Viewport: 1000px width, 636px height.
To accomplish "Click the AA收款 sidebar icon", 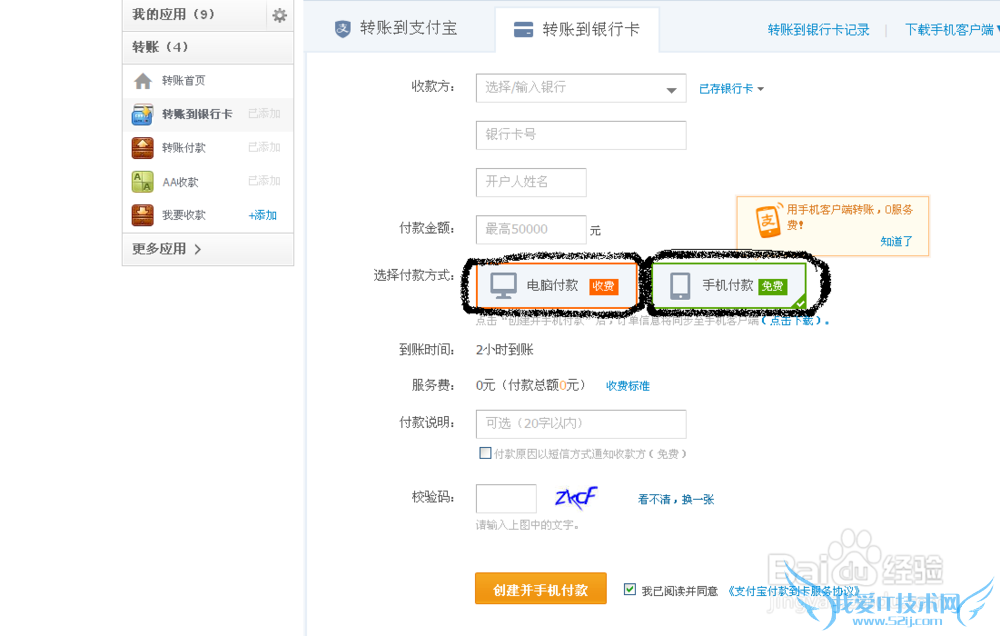I will (142, 182).
